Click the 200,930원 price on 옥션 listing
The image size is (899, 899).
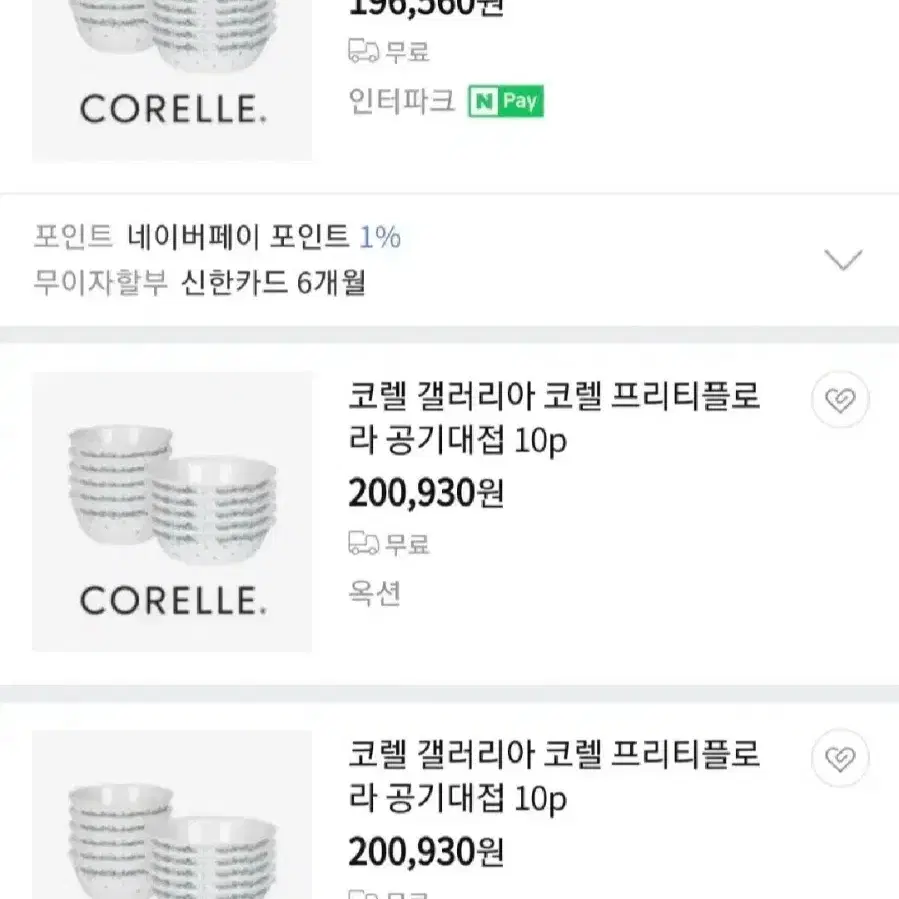point(426,493)
